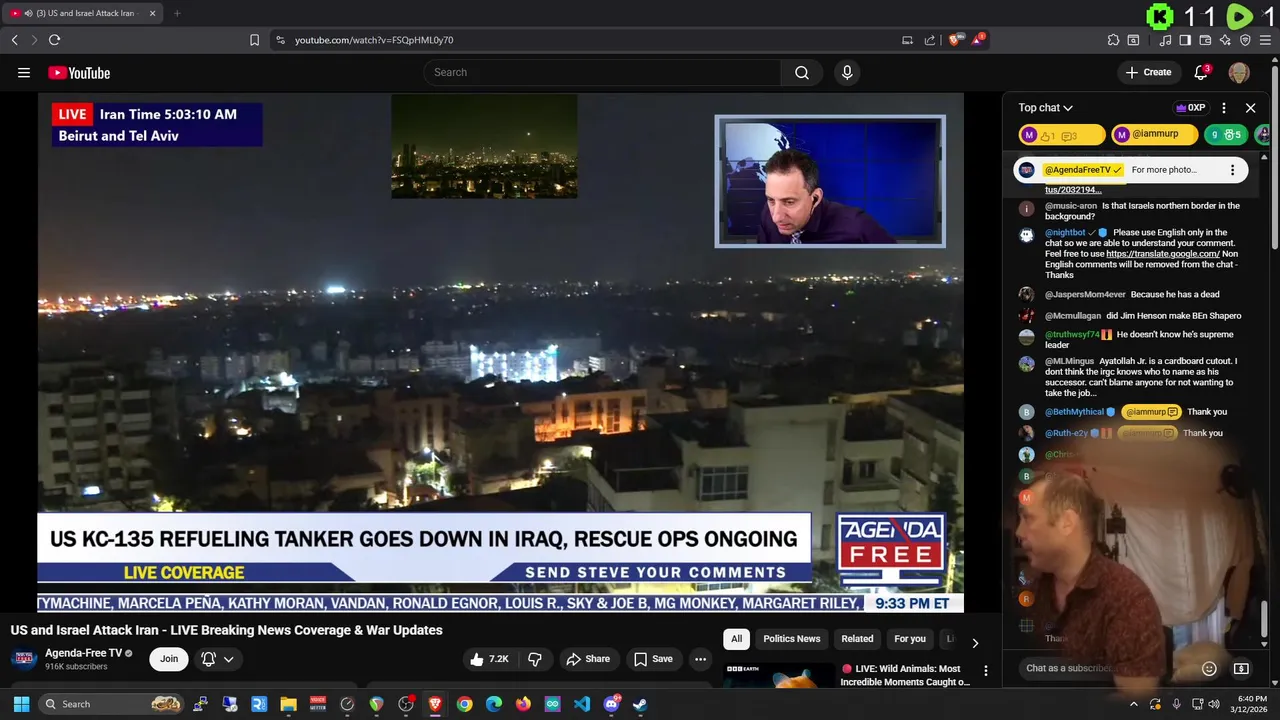The image size is (1280, 720).
Task: Save the video to a playlist
Action: click(x=653, y=659)
